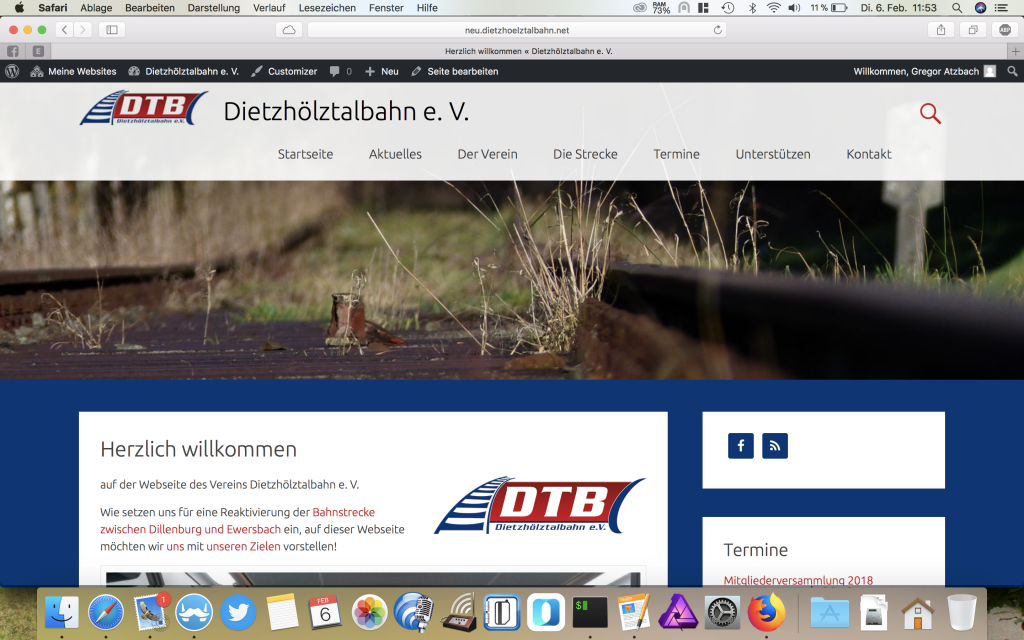
Task: Click the Wi-Fi menu bar icon
Action: coord(773,8)
